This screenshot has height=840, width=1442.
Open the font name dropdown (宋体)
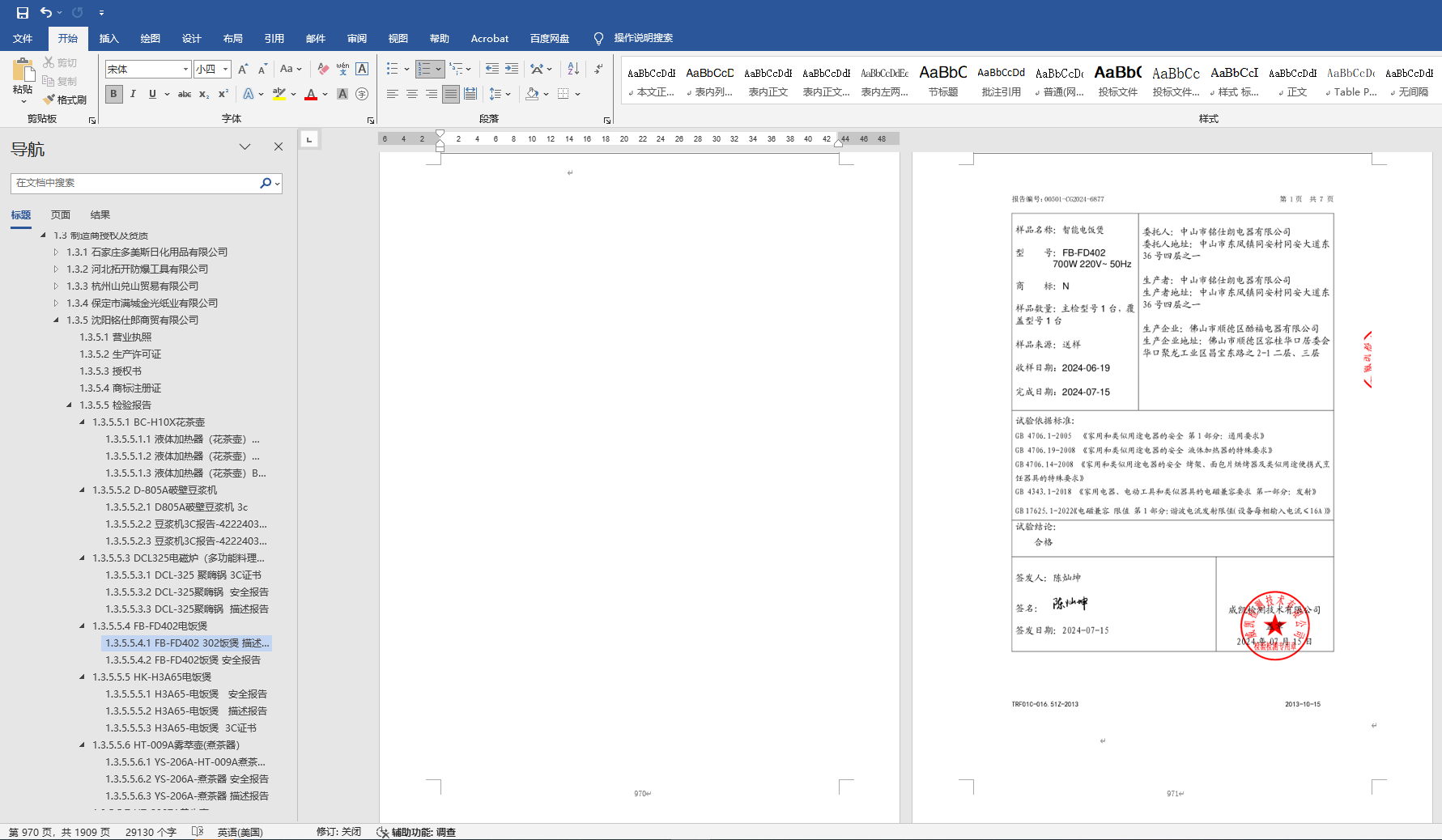pyautogui.click(x=185, y=70)
